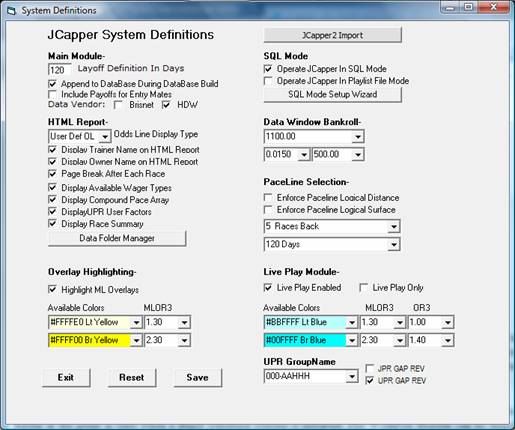This screenshot has height=430, width=515.
Task: Open the Data Folder Manager
Action: 117,238
